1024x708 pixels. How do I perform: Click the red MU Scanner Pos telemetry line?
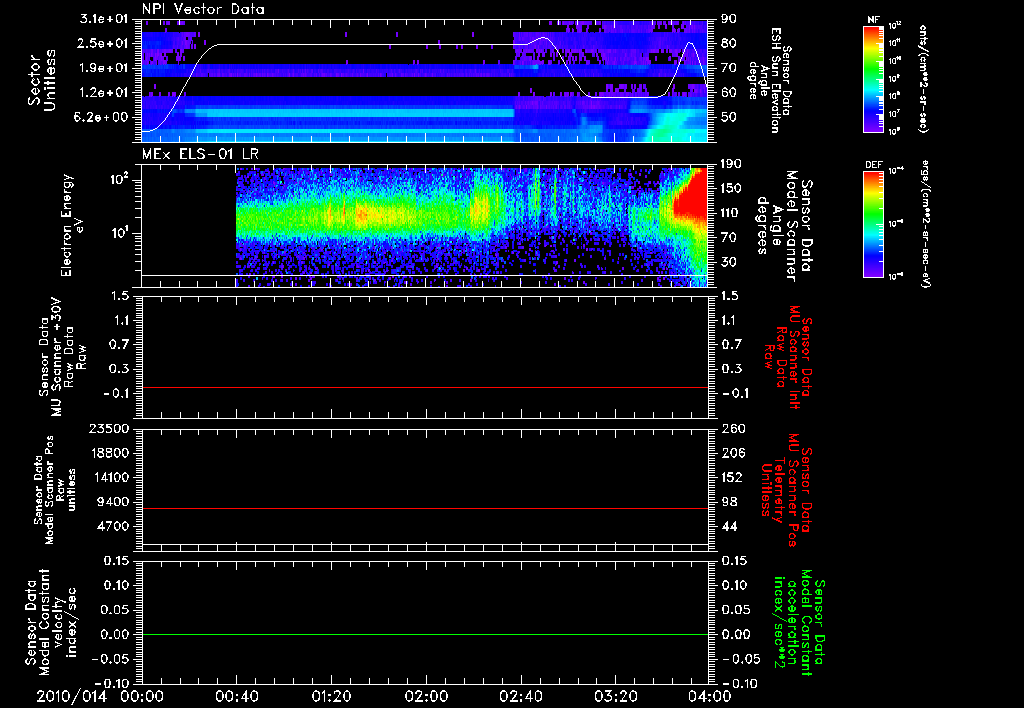[x=424, y=508]
